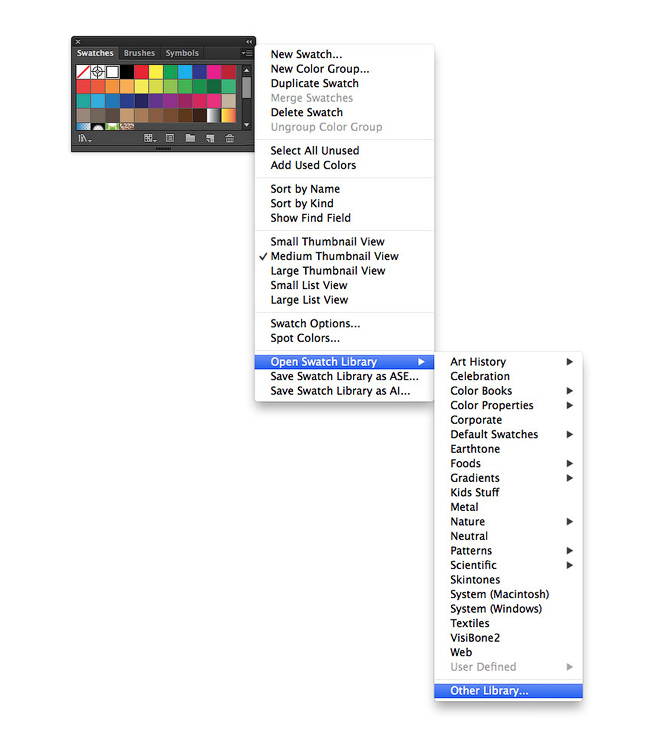The image size is (650, 738).
Task: Expand the Foods submenu
Action: click(x=508, y=464)
